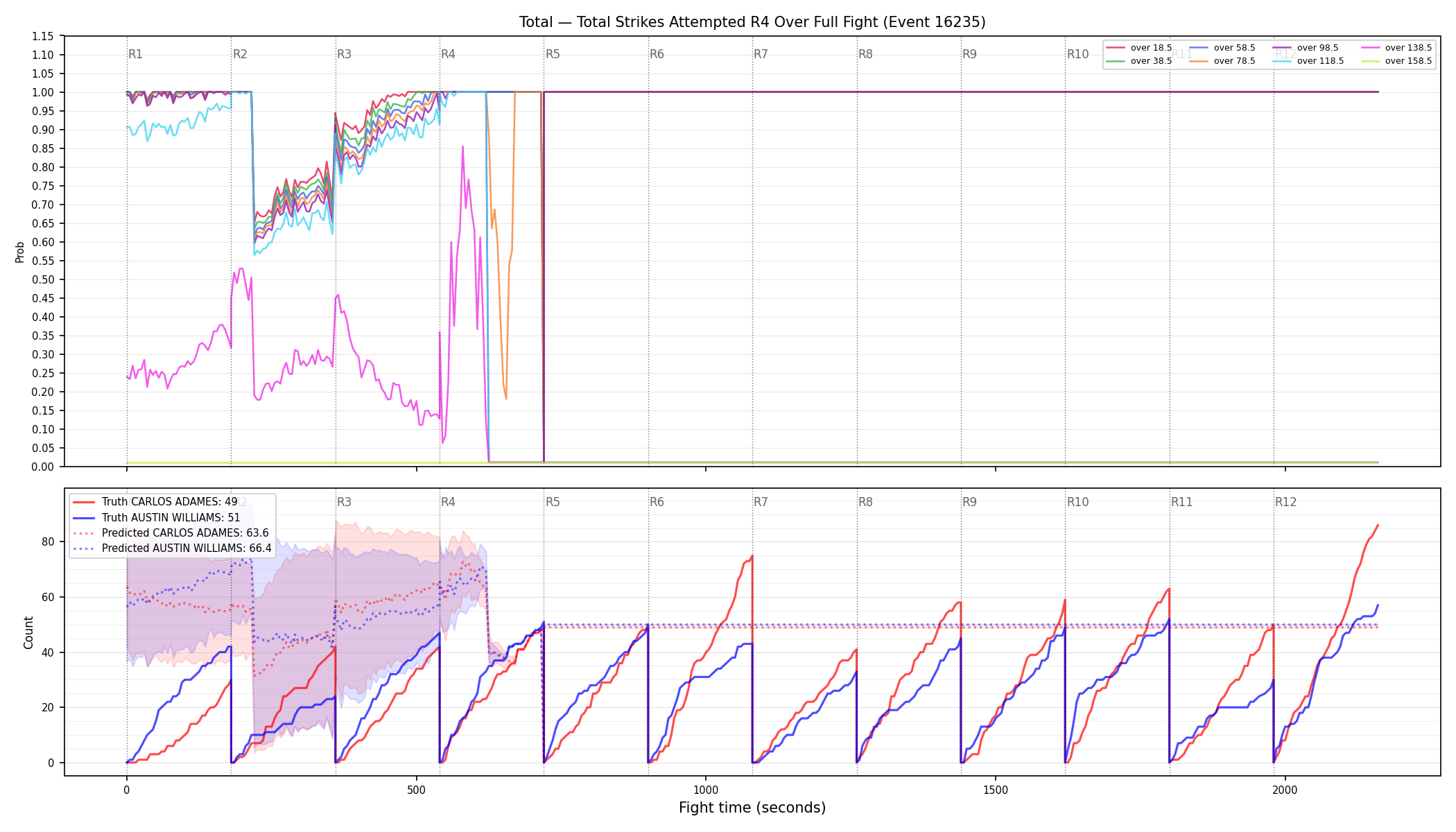Image resolution: width=1456 pixels, height=832 pixels.
Task: Click the 'over 158.5' legend entry
Action: pos(1396,61)
